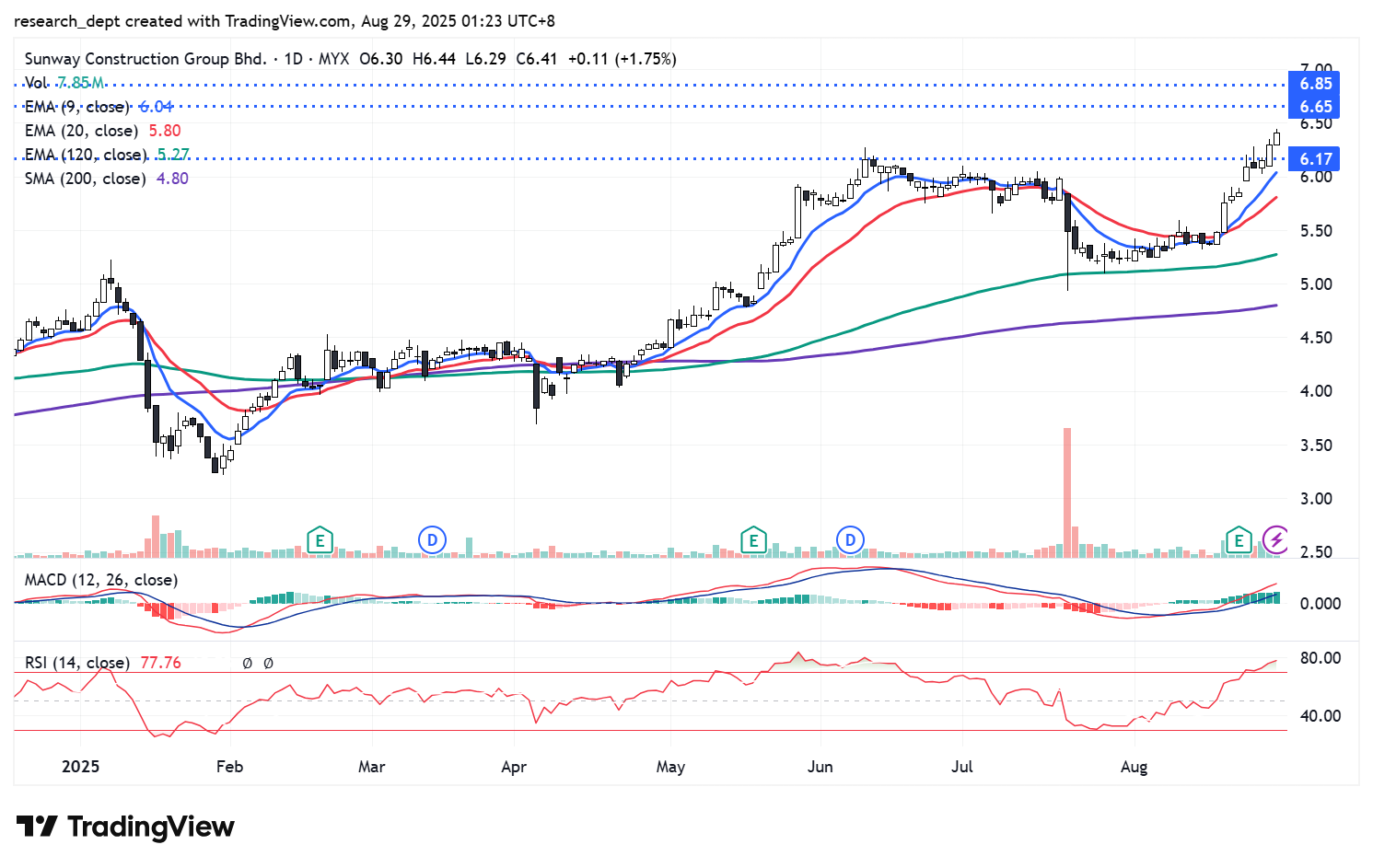Screen dimensions: 1373x868
Task: Click the earnings 'E' marker in late February
Action: coord(320,540)
